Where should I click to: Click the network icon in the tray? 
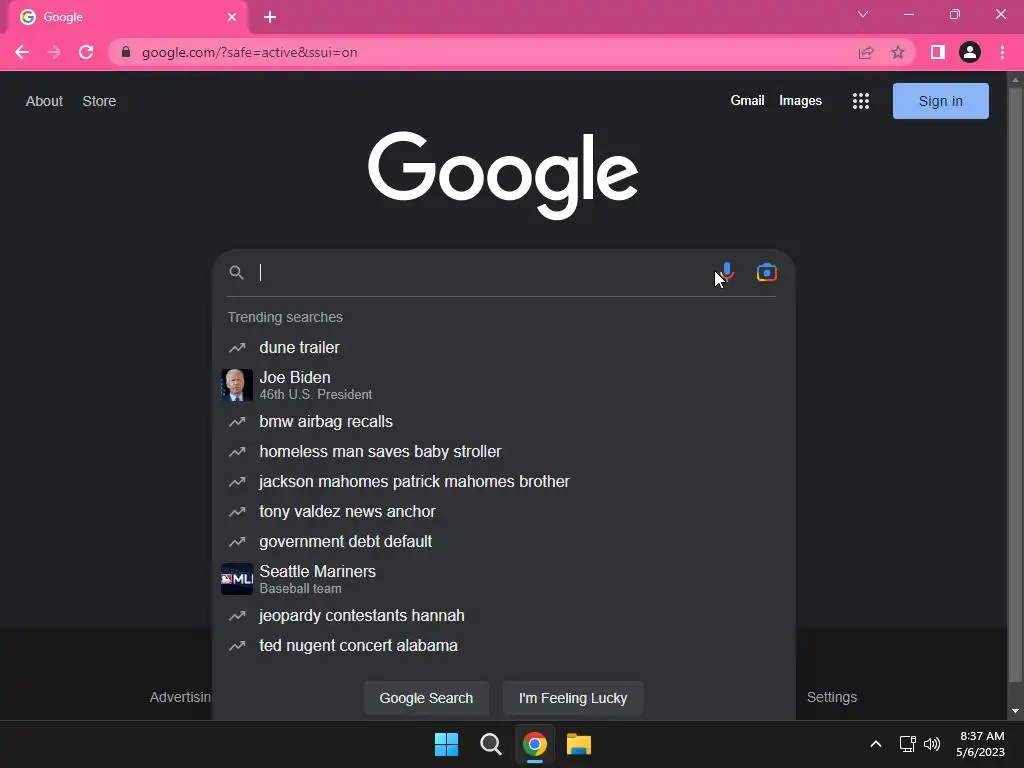point(907,744)
